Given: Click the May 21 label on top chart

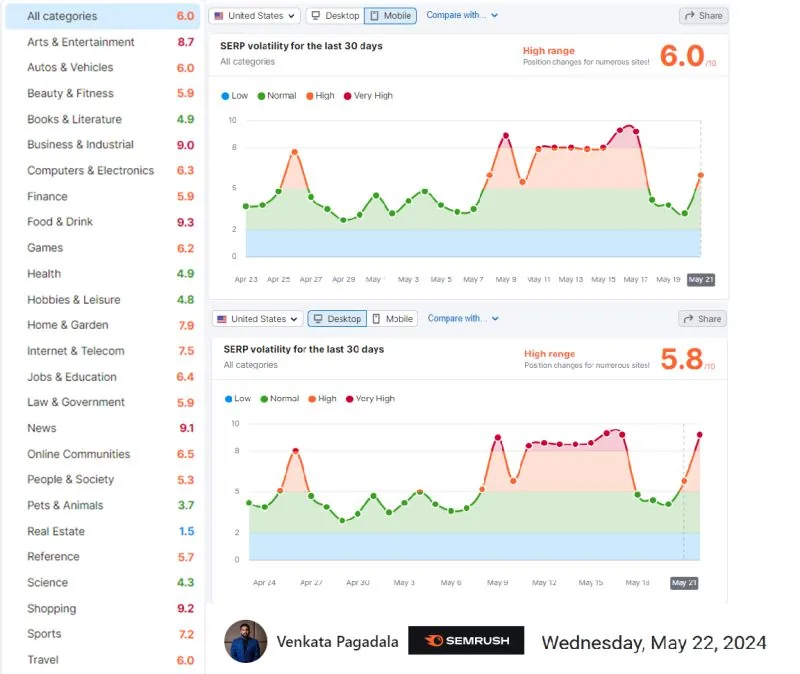Looking at the screenshot, I should (701, 280).
